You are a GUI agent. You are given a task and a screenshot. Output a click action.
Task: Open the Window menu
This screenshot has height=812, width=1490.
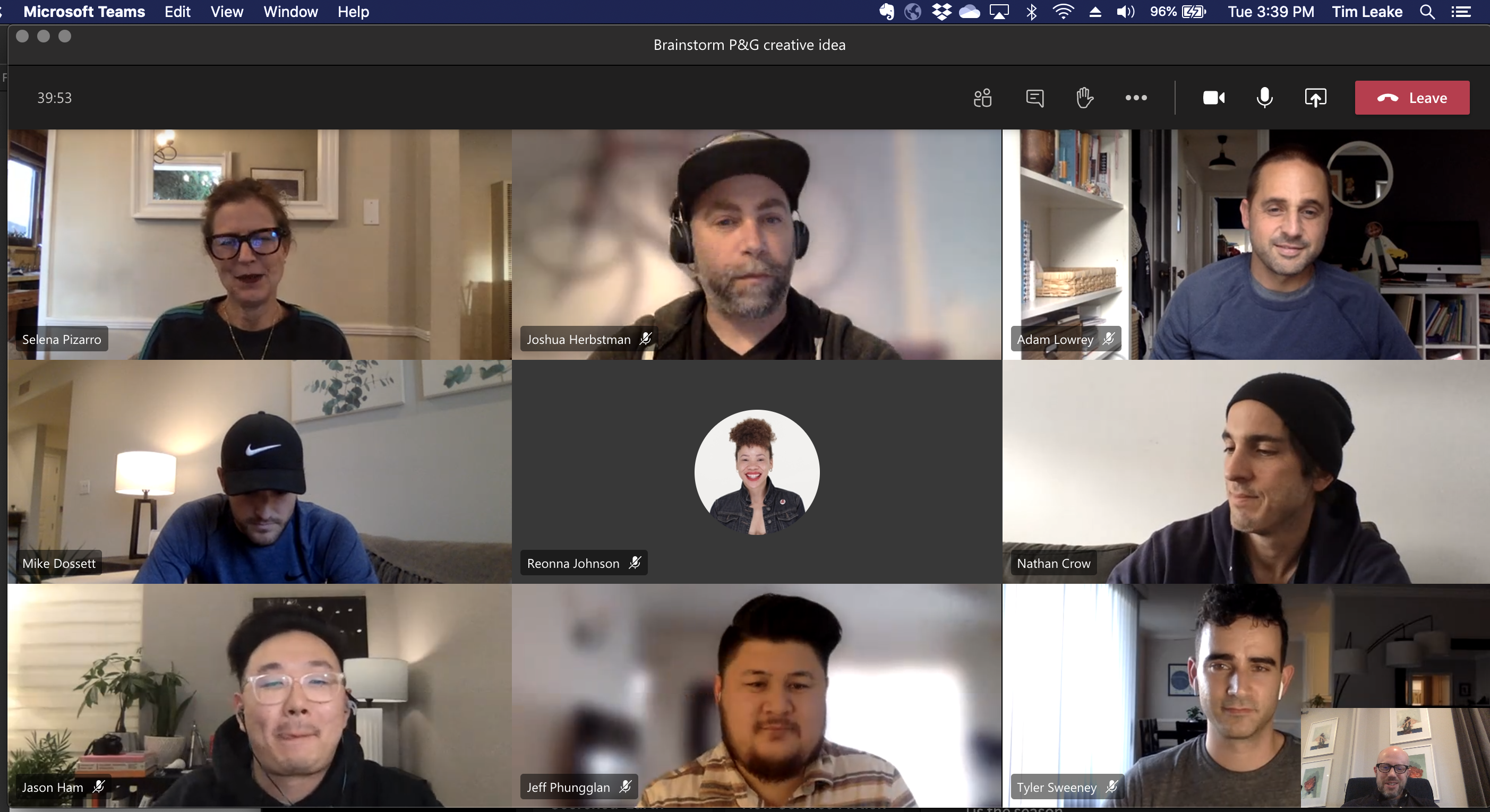290,12
